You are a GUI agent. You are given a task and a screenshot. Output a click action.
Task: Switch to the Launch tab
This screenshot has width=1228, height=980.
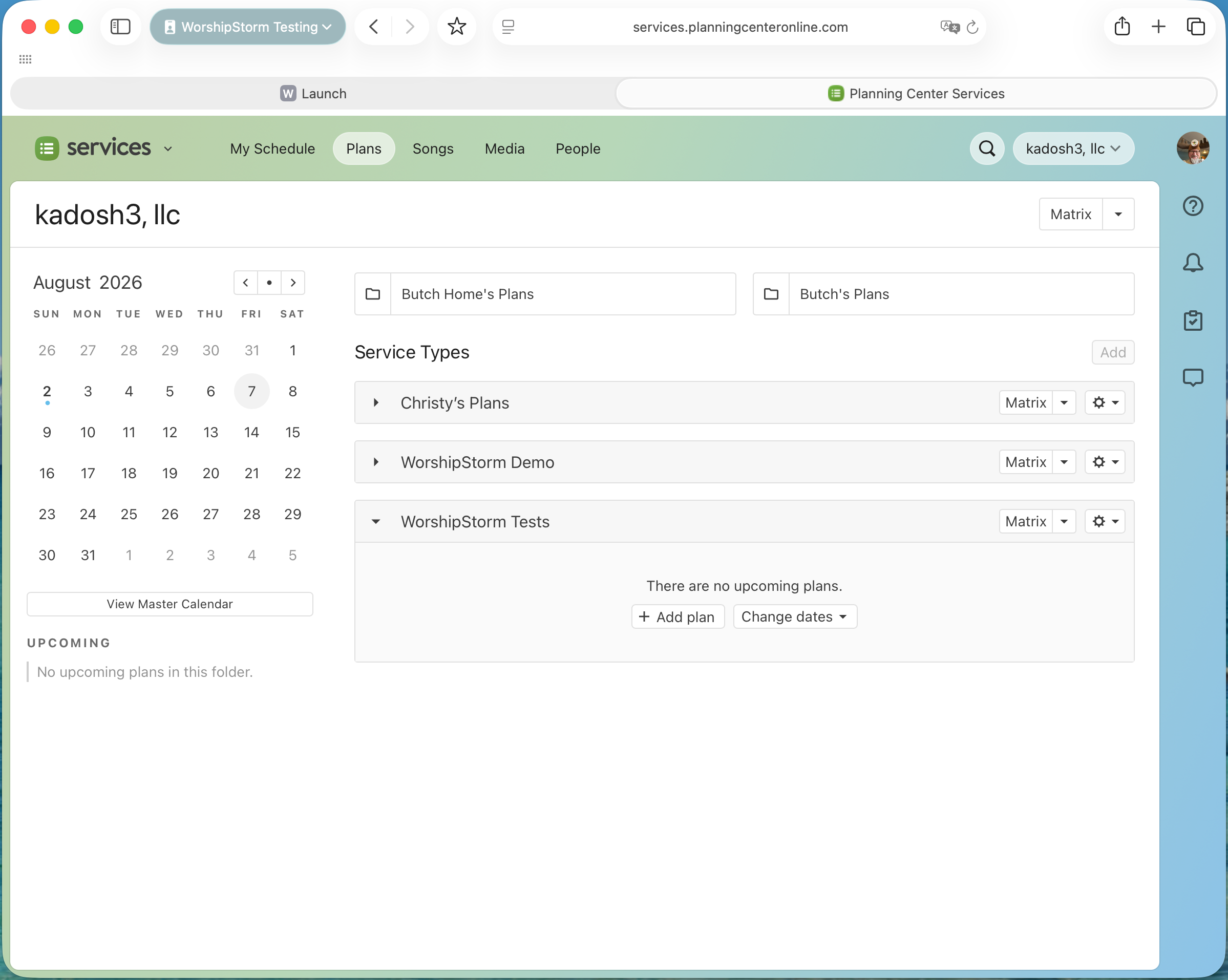pyautogui.click(x=313, y=93)
